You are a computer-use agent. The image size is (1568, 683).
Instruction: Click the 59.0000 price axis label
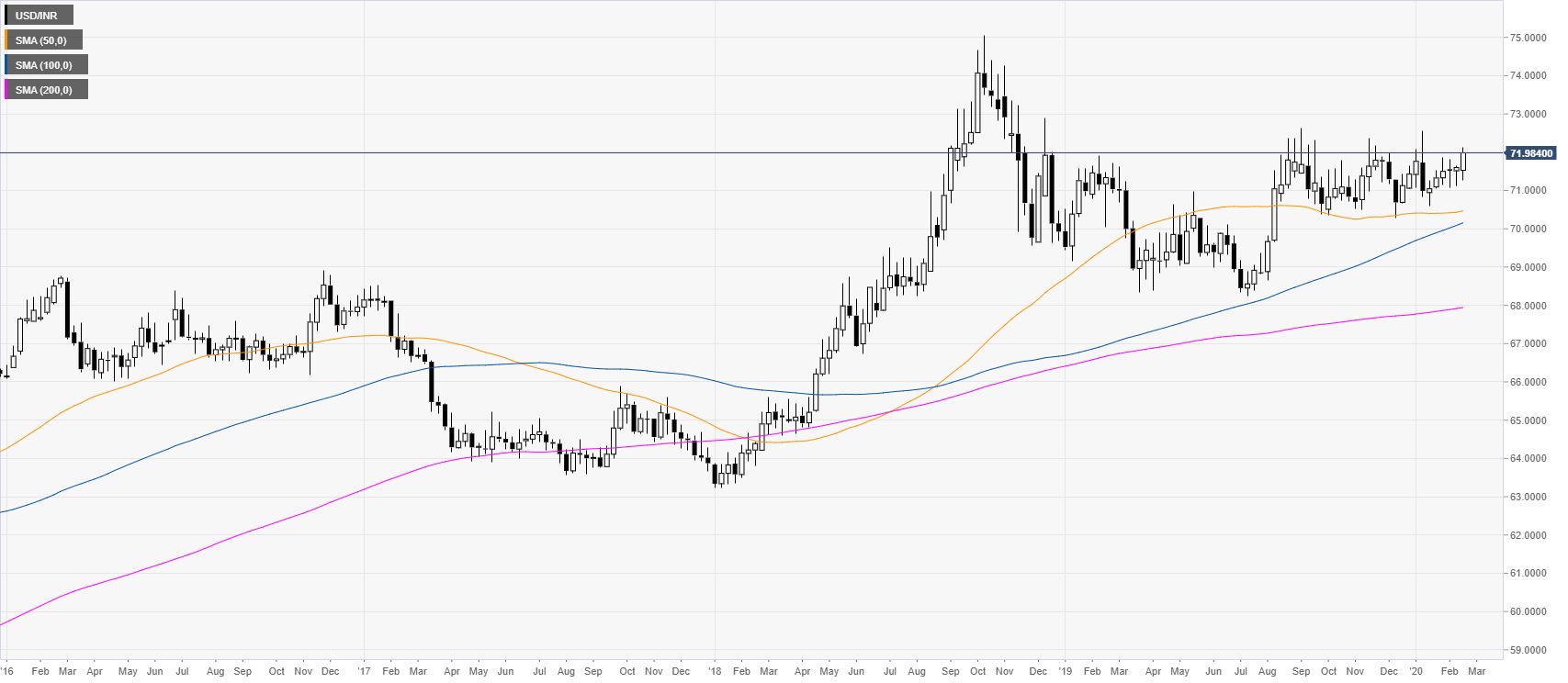[x=1528, y=650]
